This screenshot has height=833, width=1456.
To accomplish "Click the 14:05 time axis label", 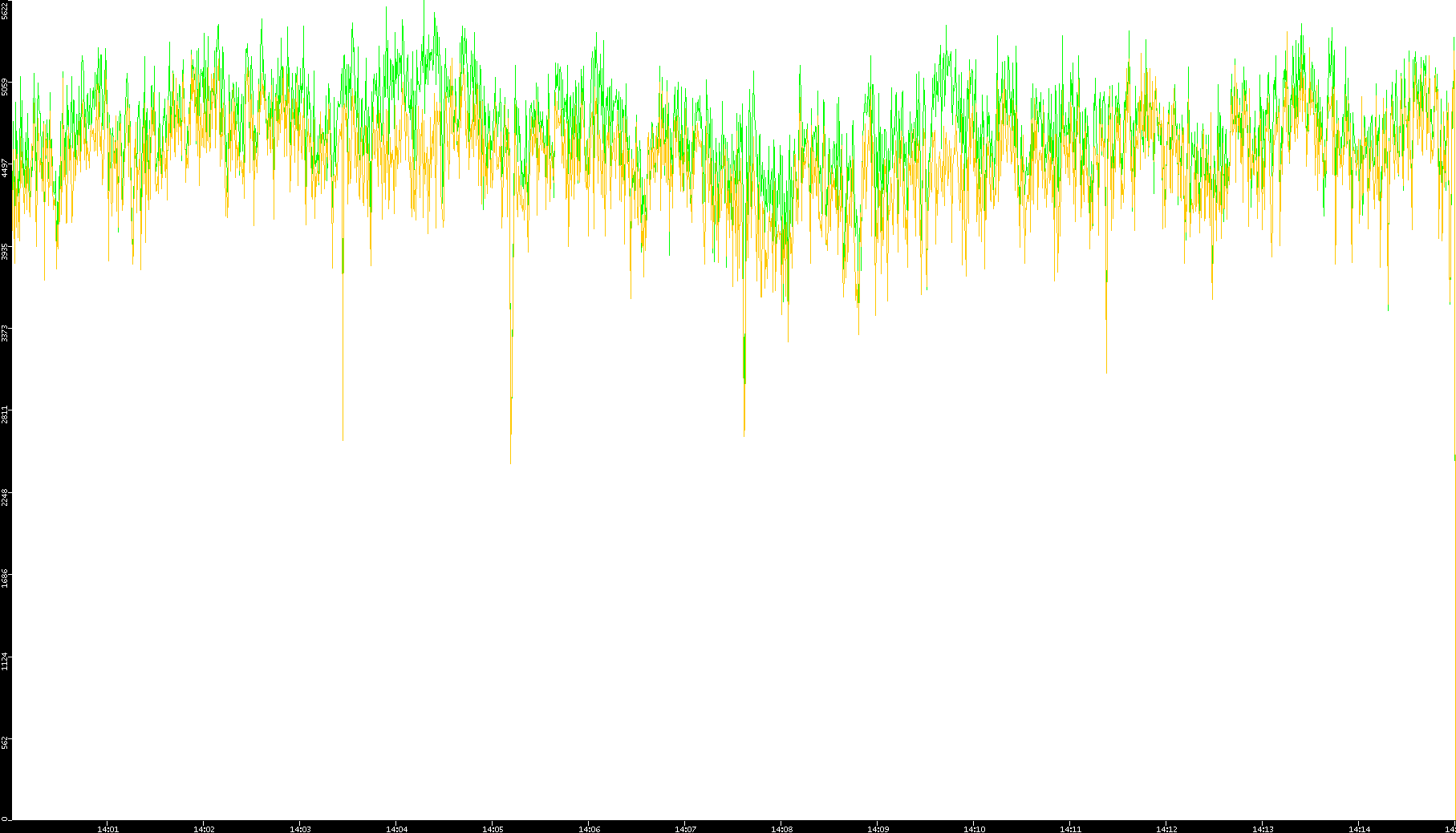I will coord(493,829).
